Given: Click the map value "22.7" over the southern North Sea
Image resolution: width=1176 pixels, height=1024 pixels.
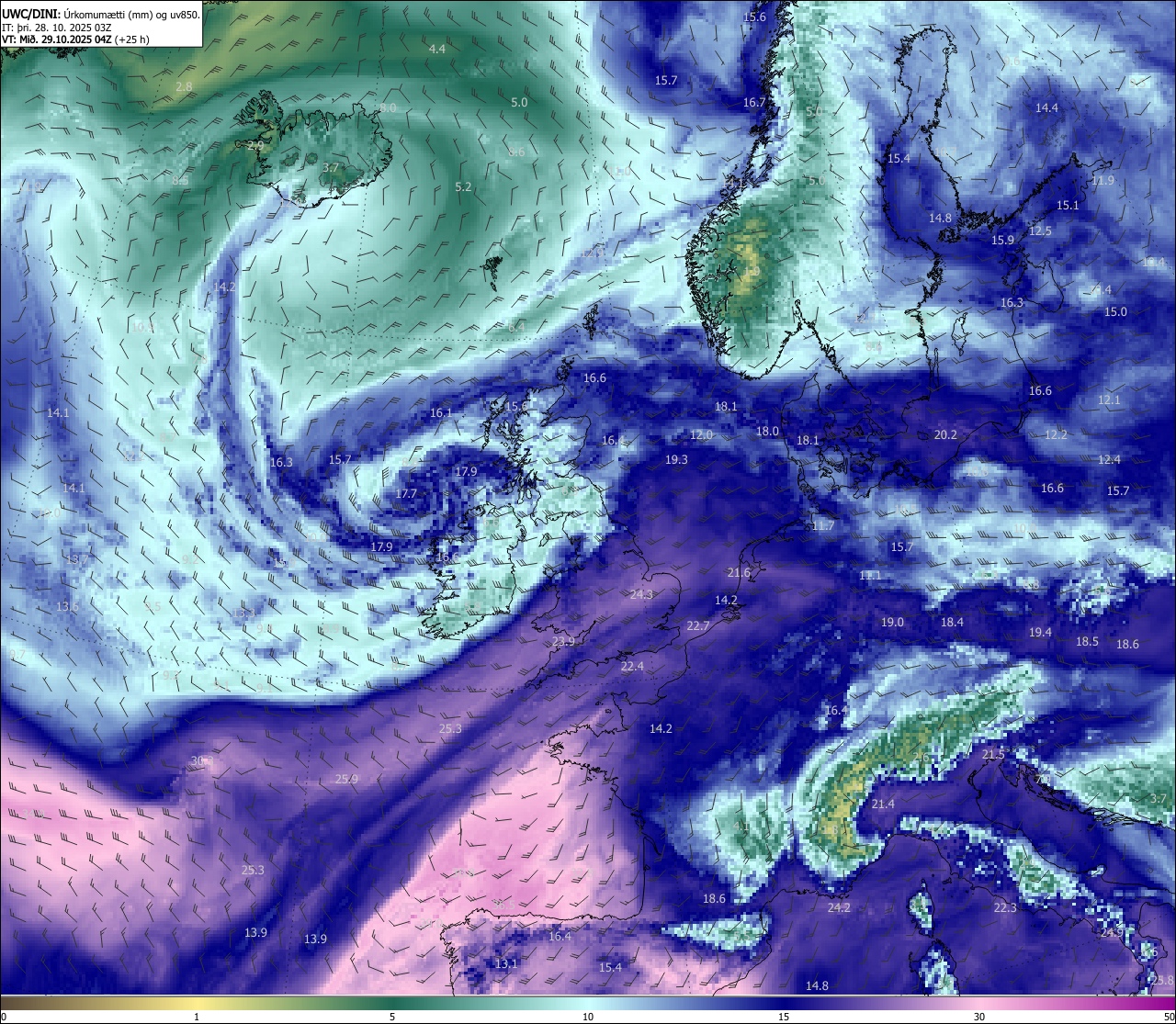Looking at the screenshot, I should pyautogui.click(x=698, y=625).
